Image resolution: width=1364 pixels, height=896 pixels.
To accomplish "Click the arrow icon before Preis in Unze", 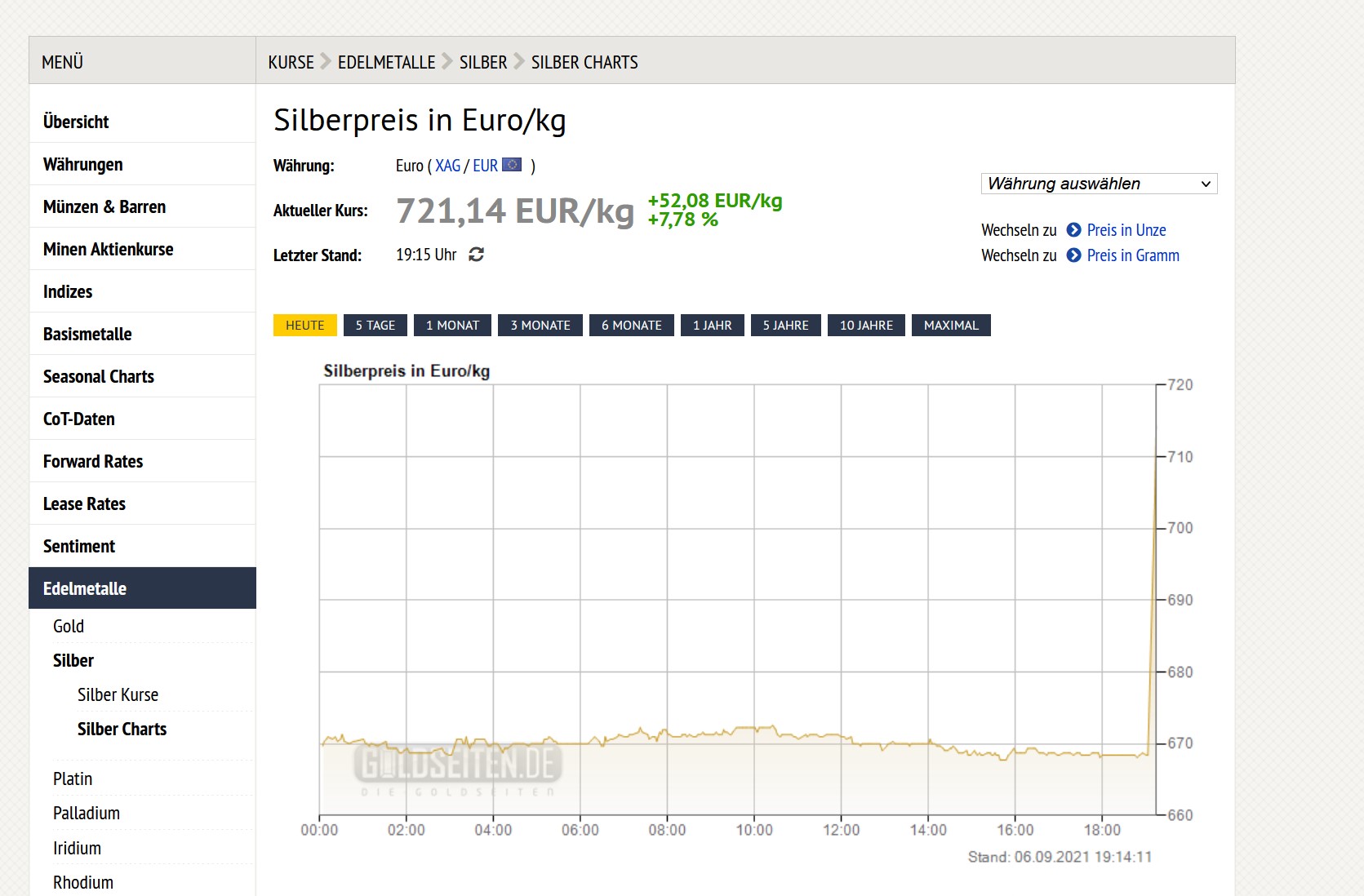I will pos(1073,230).
